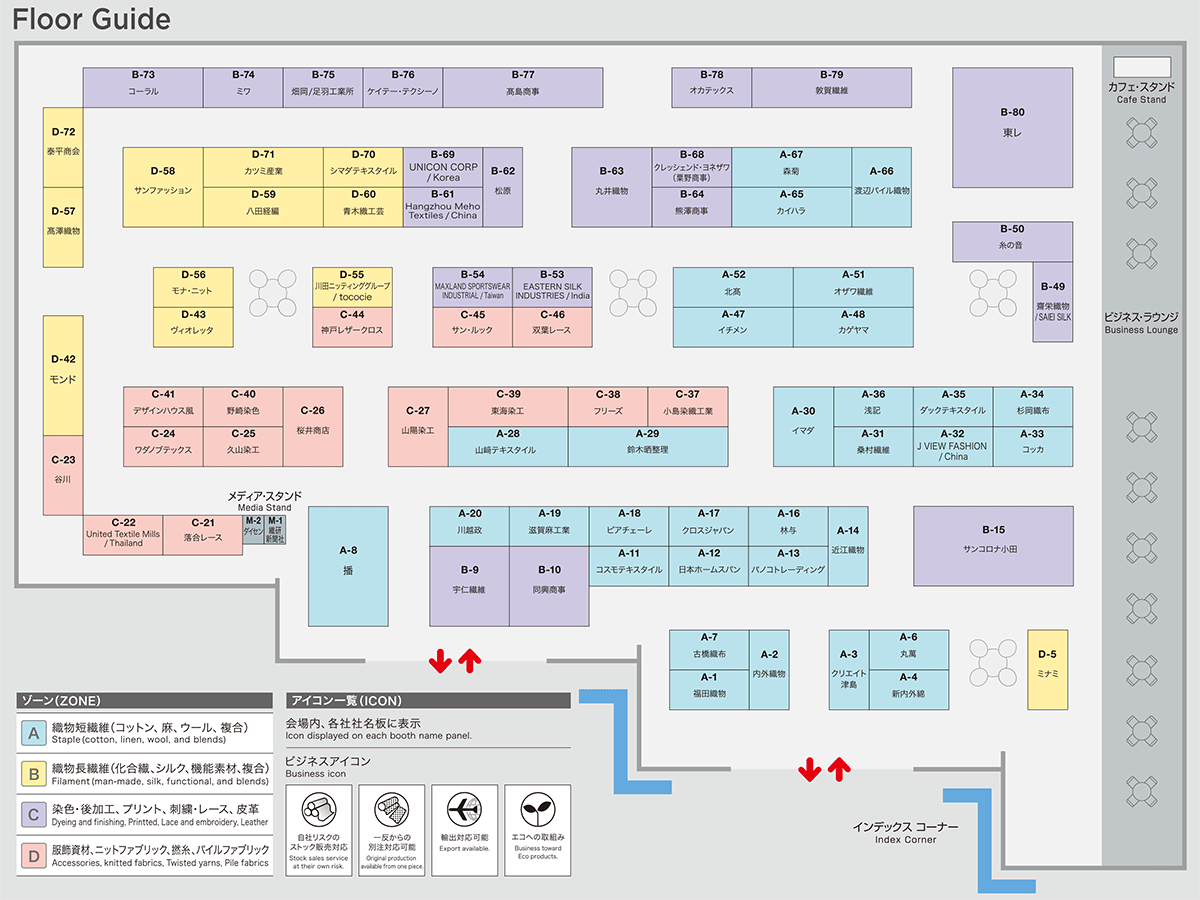Select booth B-62 松原
The image size is (1200, 900).
503,187
